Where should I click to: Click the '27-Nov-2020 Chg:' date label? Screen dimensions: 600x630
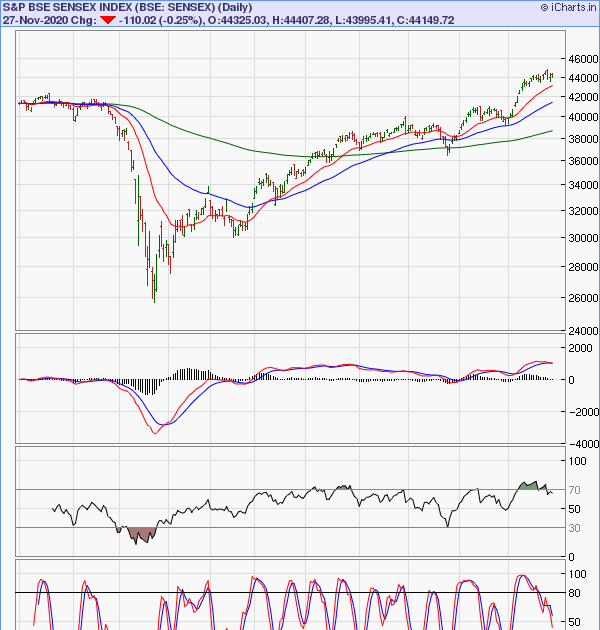tap(50, 20)
